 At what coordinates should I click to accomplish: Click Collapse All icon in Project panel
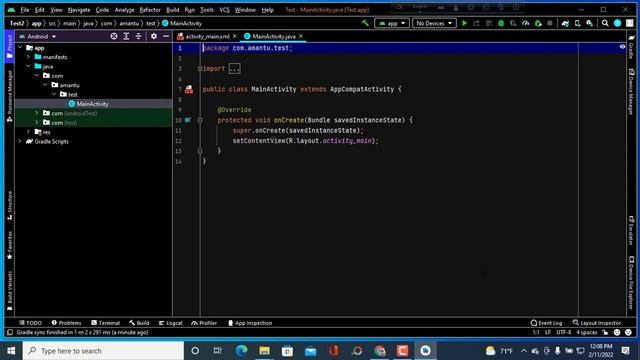[138, 36]
